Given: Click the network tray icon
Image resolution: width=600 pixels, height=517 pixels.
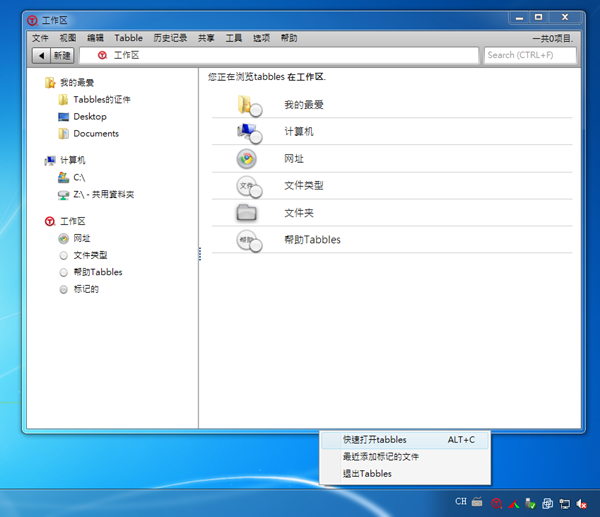Looking at the screenshot, I should point(564,504).
